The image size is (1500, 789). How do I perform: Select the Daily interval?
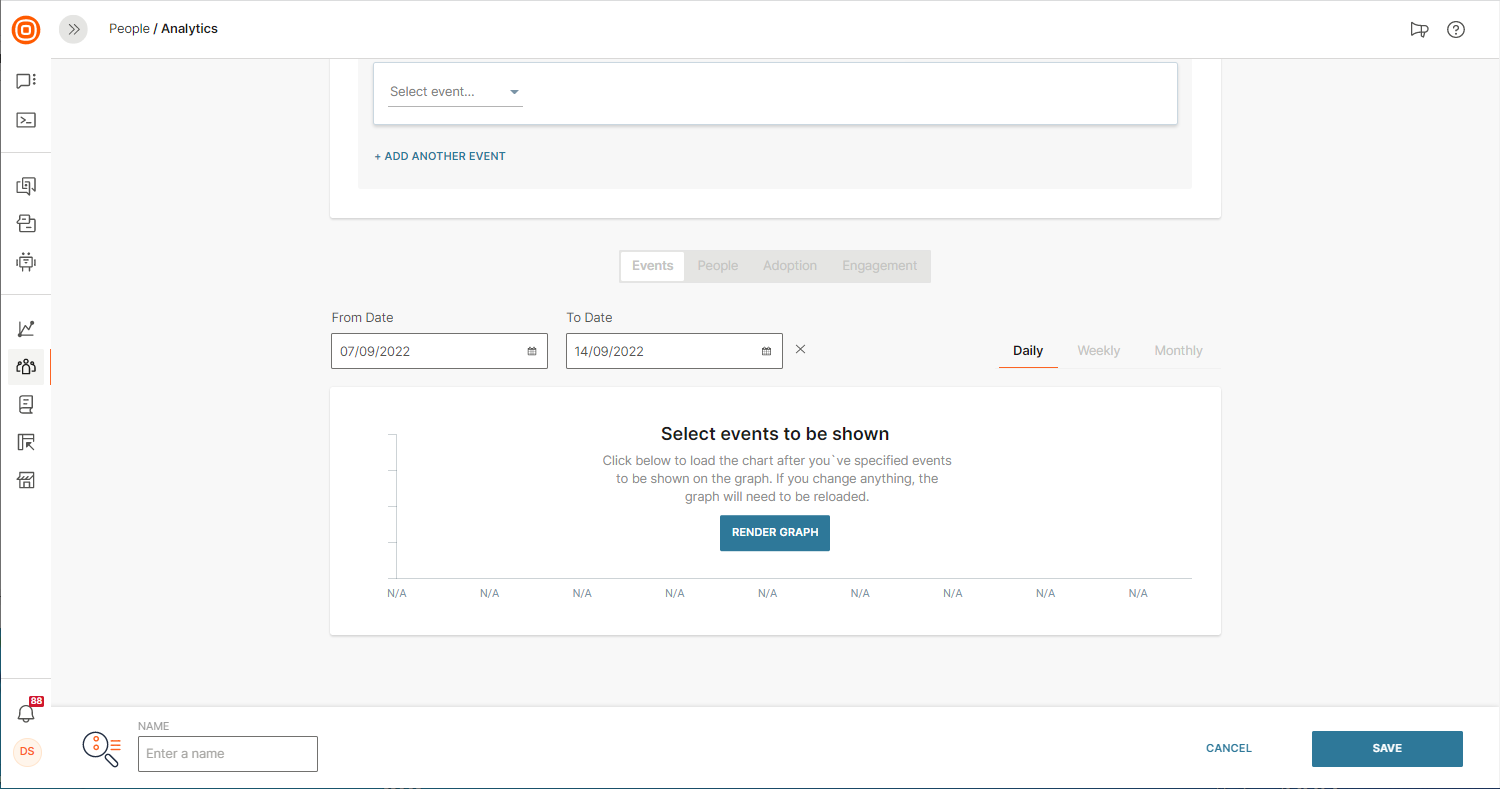(x=1028, y=351)
